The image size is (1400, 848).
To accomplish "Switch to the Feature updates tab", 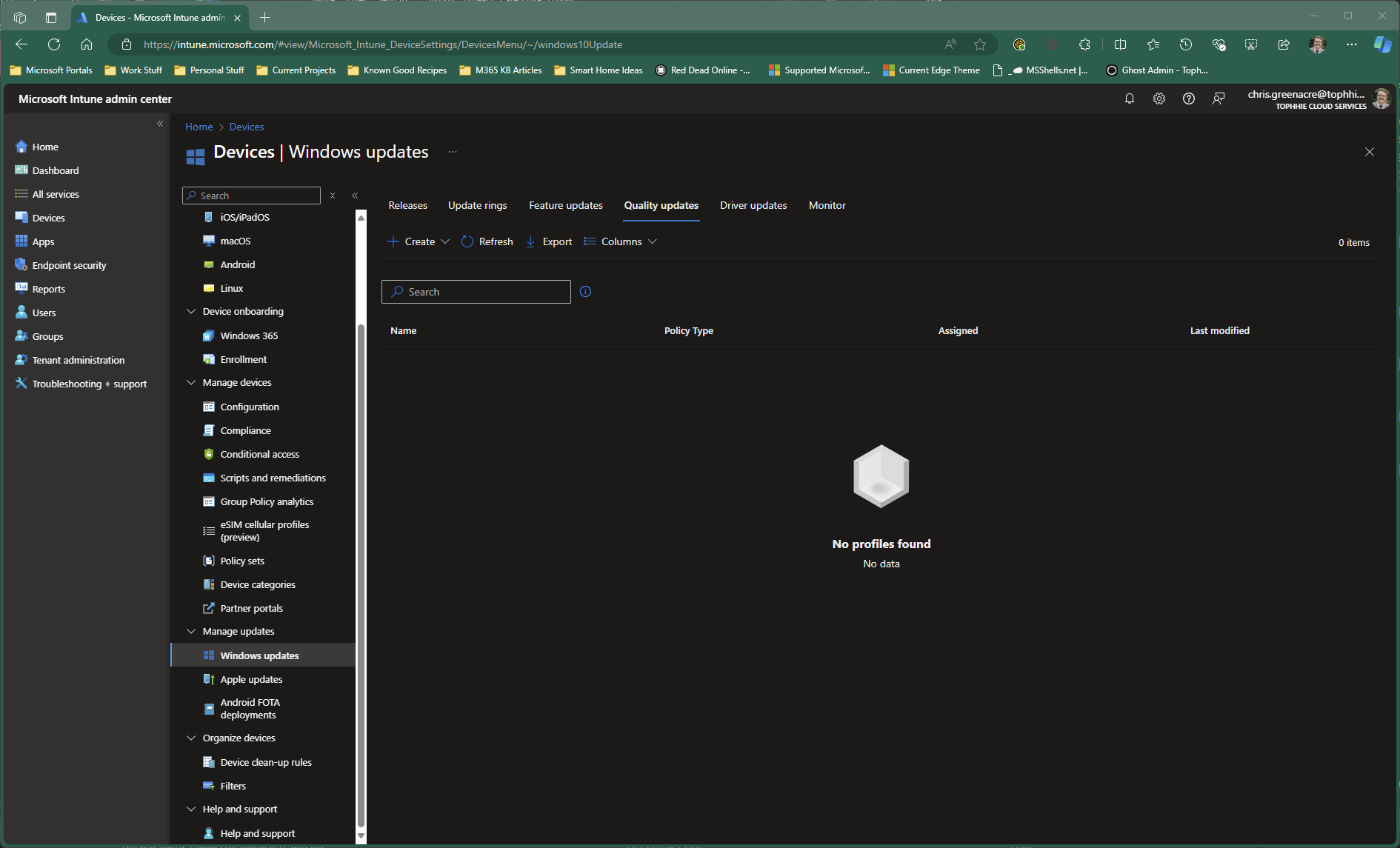I will click(x=566, y=205).
